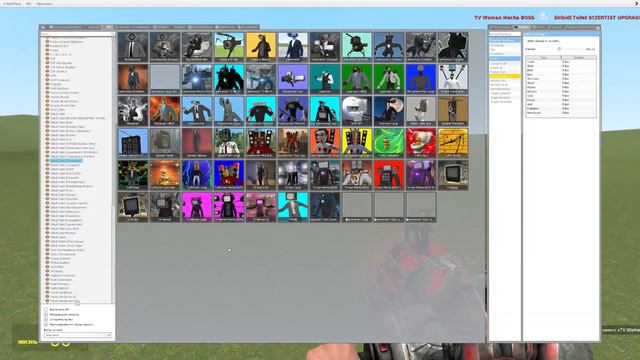Click the Damage slider knob in right panel
This screenshot has height=360, width=640.
(559, 49)
